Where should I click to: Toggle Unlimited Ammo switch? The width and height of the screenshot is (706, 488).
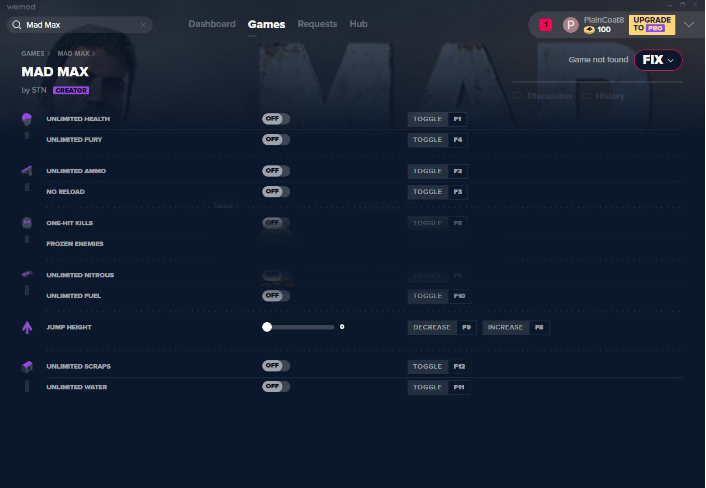pyautogui.click(x=276, y=171)
